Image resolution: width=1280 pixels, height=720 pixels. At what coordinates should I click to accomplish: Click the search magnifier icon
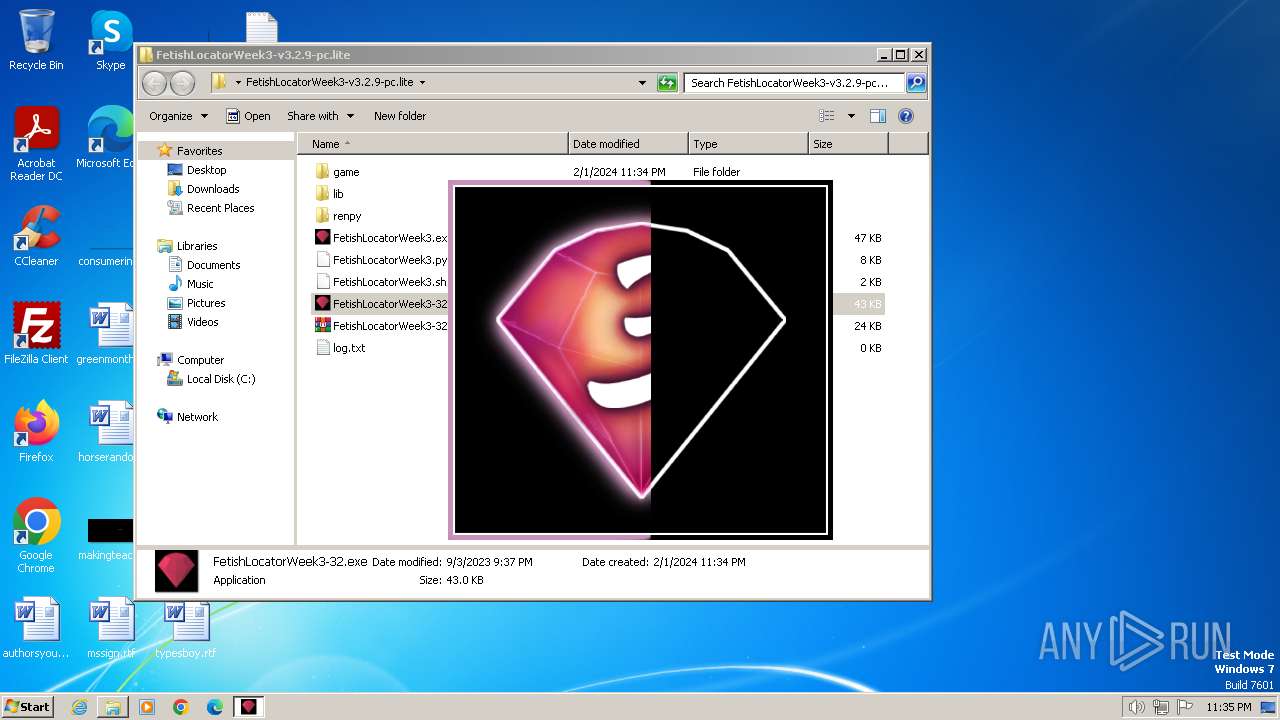(x=915, y=83)
